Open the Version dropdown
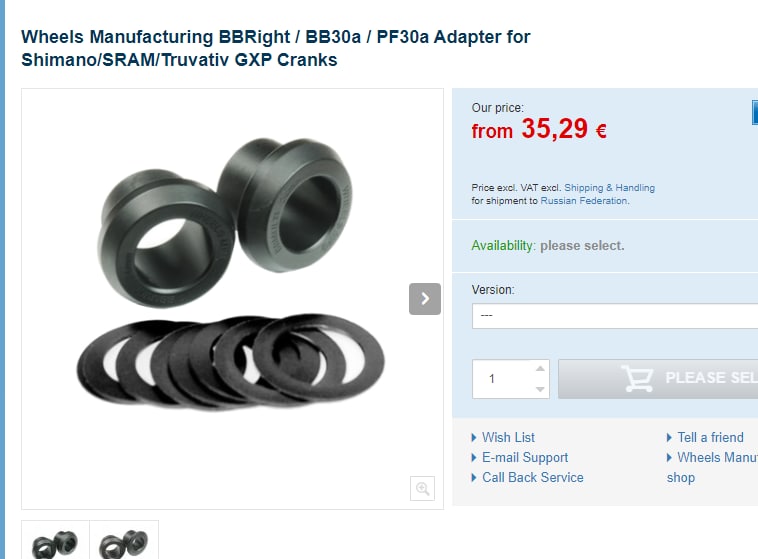 pyautogui.click(x=615, y=316)
